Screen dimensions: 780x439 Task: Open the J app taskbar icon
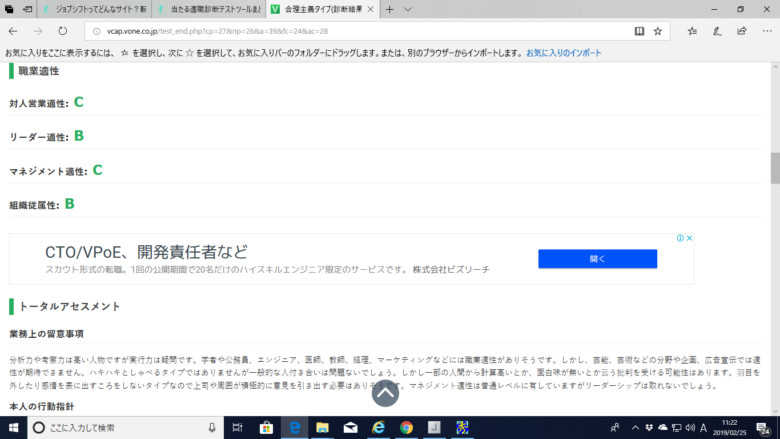434,428
